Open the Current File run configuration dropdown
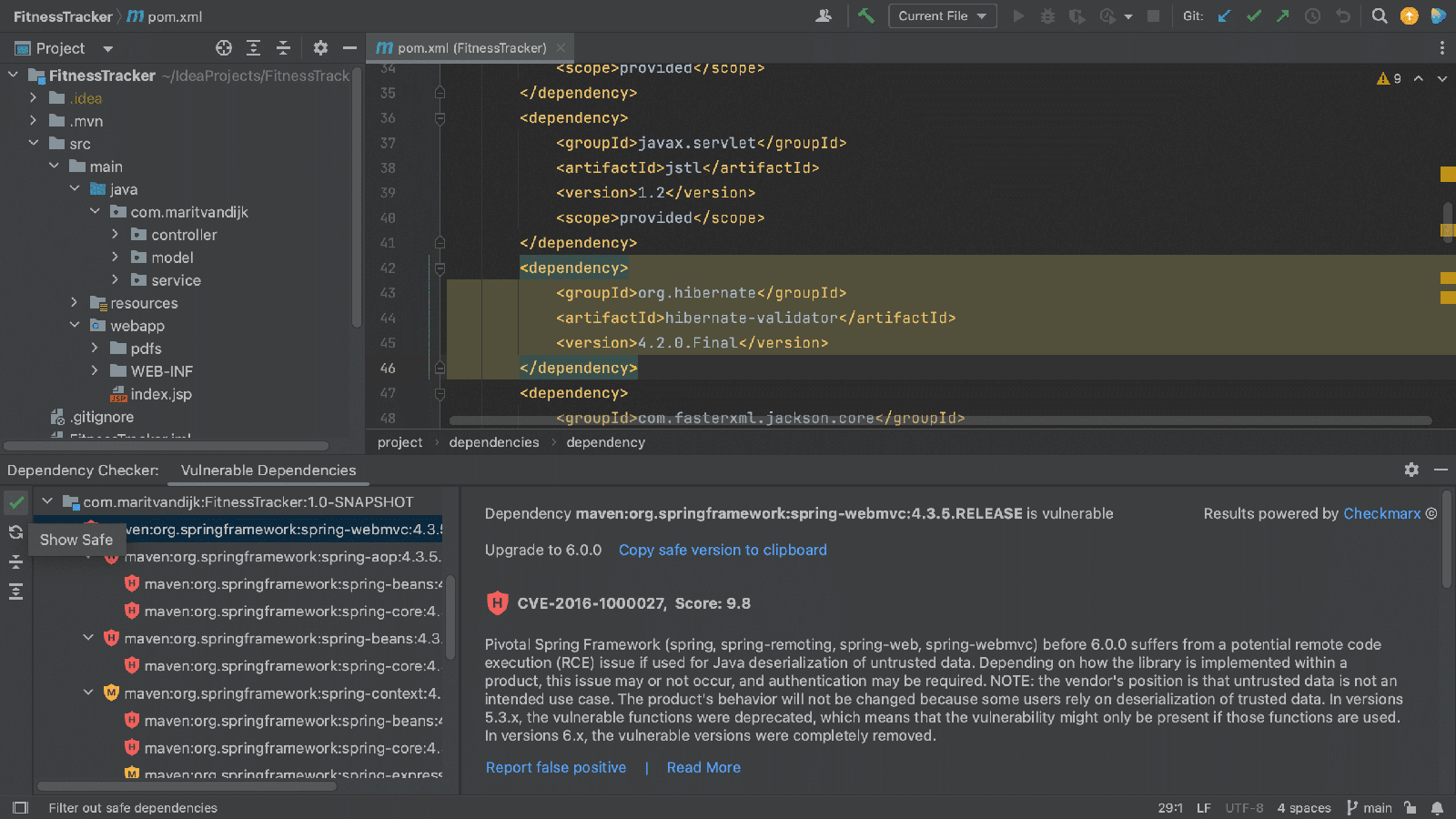Image resolution: width=1456 pixels, height=819 pixels. (942, 15)
